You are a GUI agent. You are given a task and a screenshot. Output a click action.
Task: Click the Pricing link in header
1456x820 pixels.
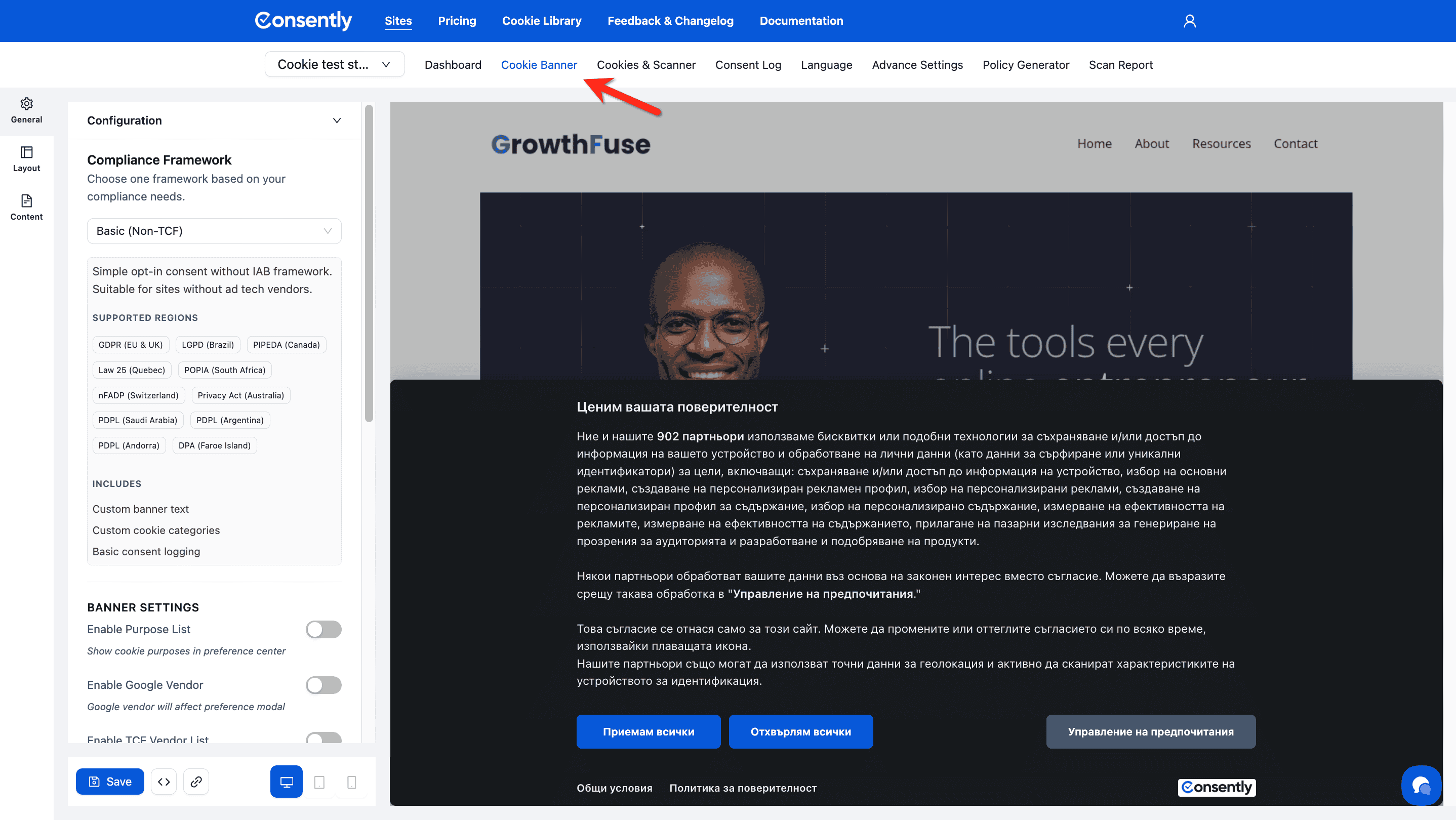click(457, 21)
